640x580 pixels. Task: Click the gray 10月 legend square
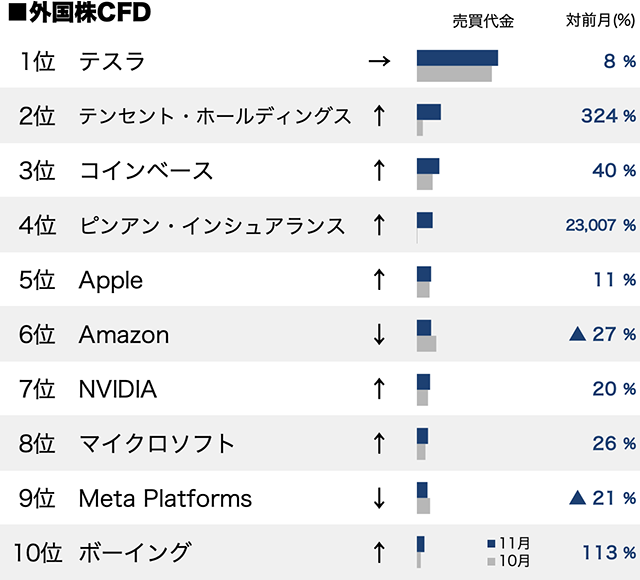tap(491, 561)
